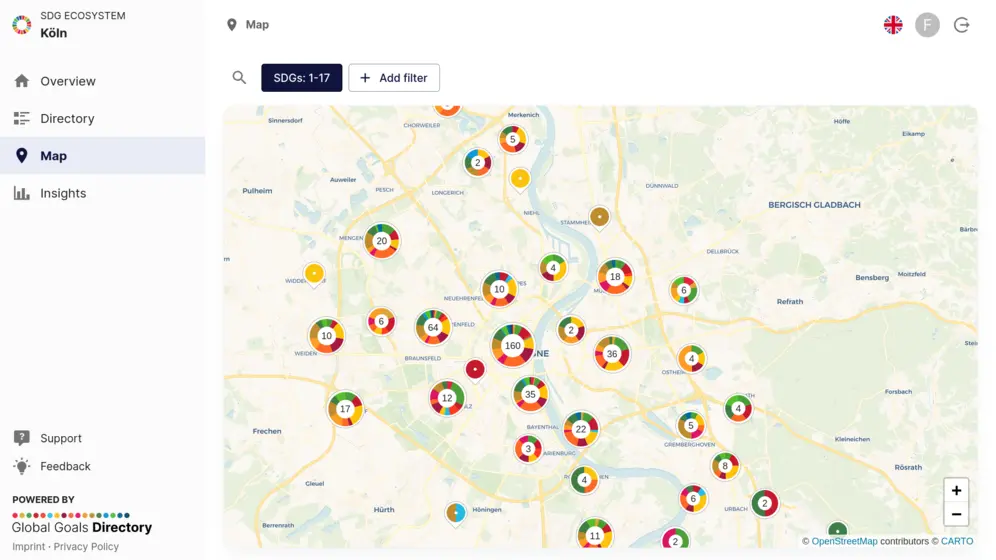Click the logout icon
The height and width of the screenshot is (560, 996).
(962, 25)
